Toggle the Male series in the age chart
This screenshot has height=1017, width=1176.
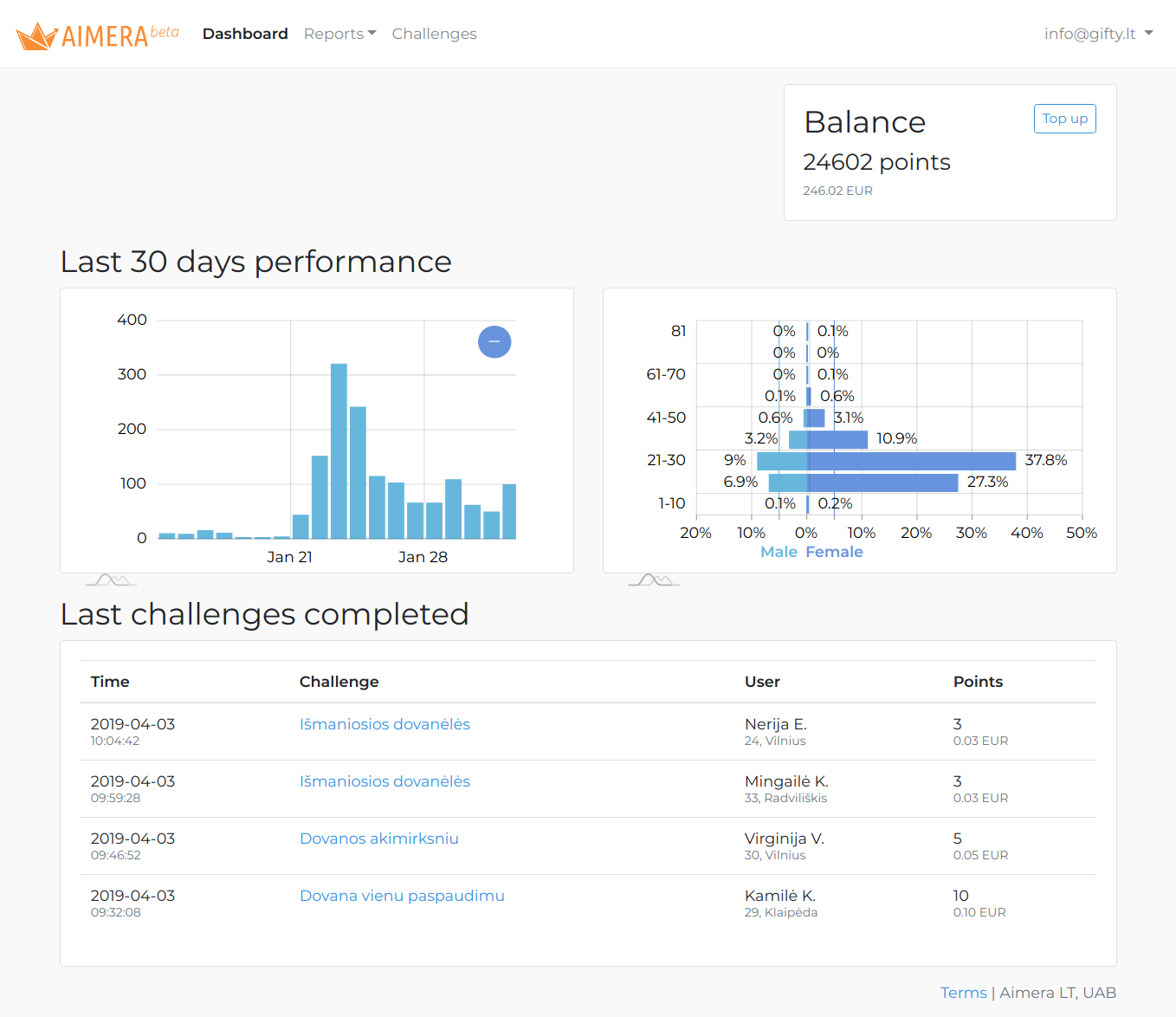[x=779, y=551]
